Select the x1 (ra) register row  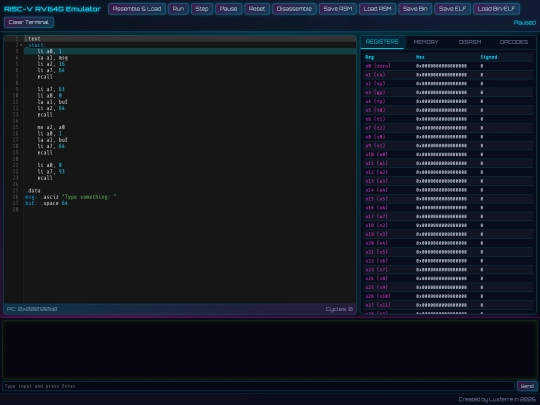[448, 75]
